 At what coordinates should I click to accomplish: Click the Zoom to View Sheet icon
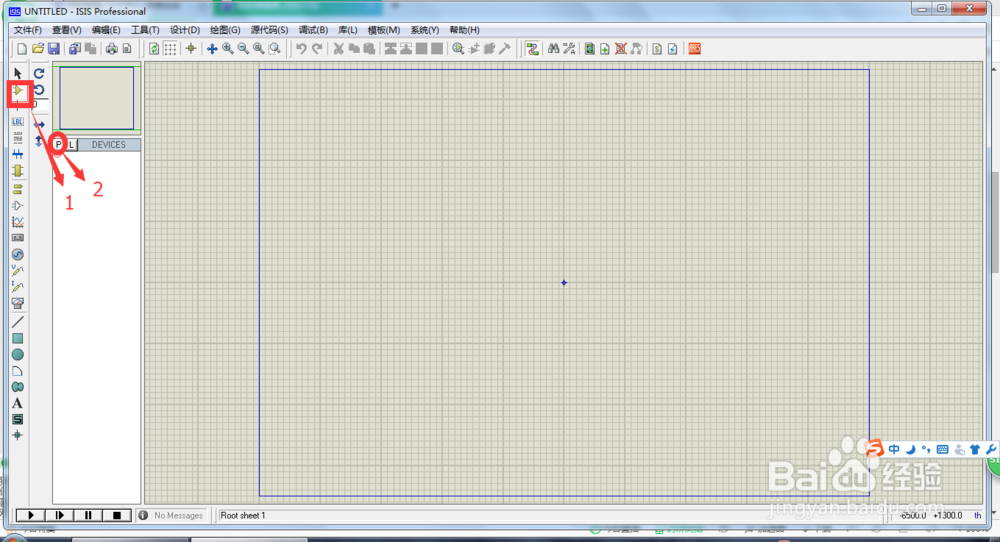click(259, 49)
